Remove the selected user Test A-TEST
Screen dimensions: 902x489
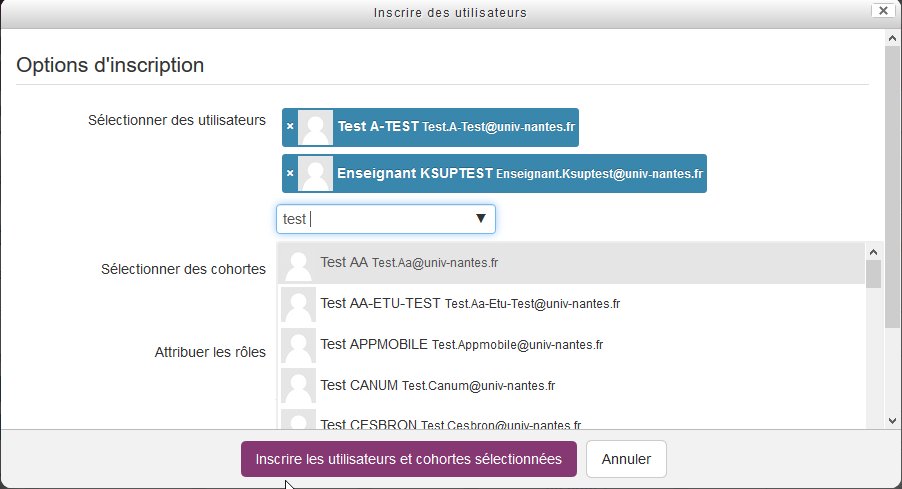(290, 127)
